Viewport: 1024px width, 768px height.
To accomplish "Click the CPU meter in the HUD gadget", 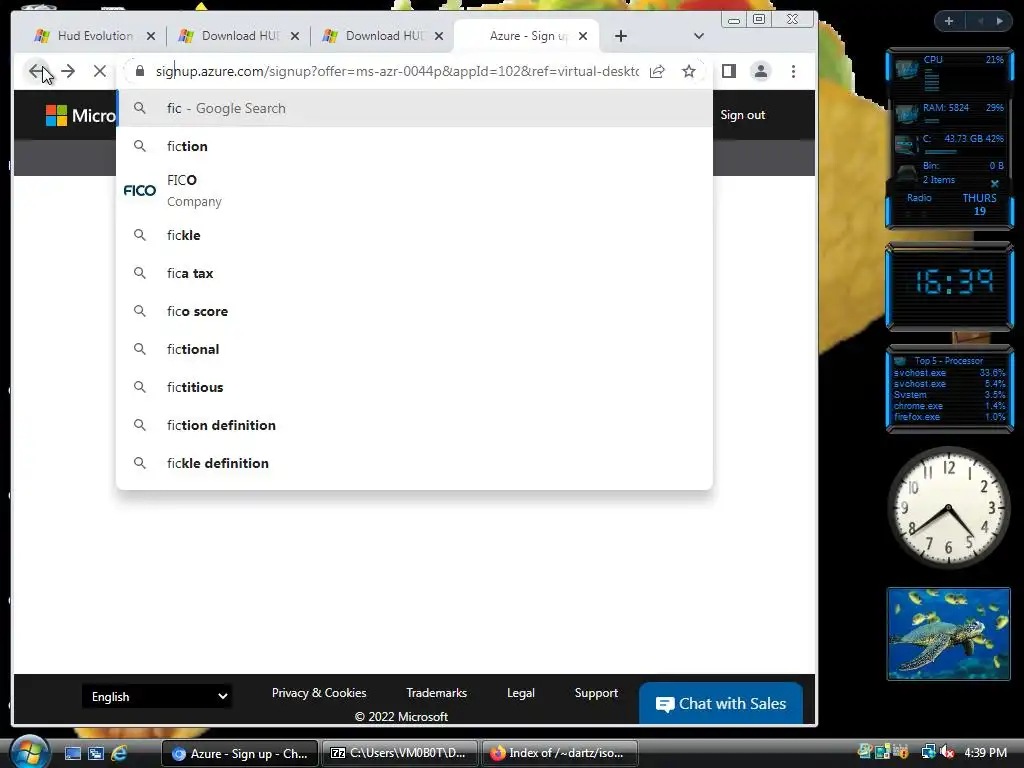I will pyautogui.click(x=949, y=74).
